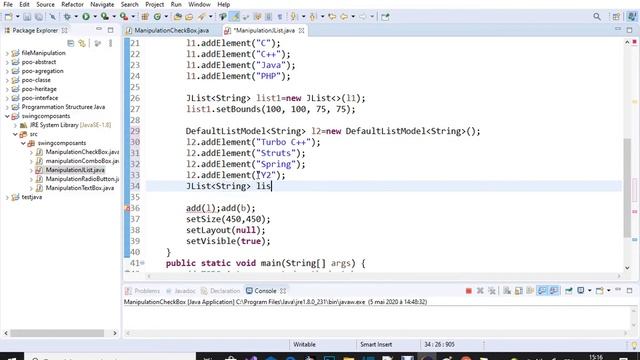This screenshot has width=640, height=360.
Task: Open the Window menu
Action: (x=199, y=4)
